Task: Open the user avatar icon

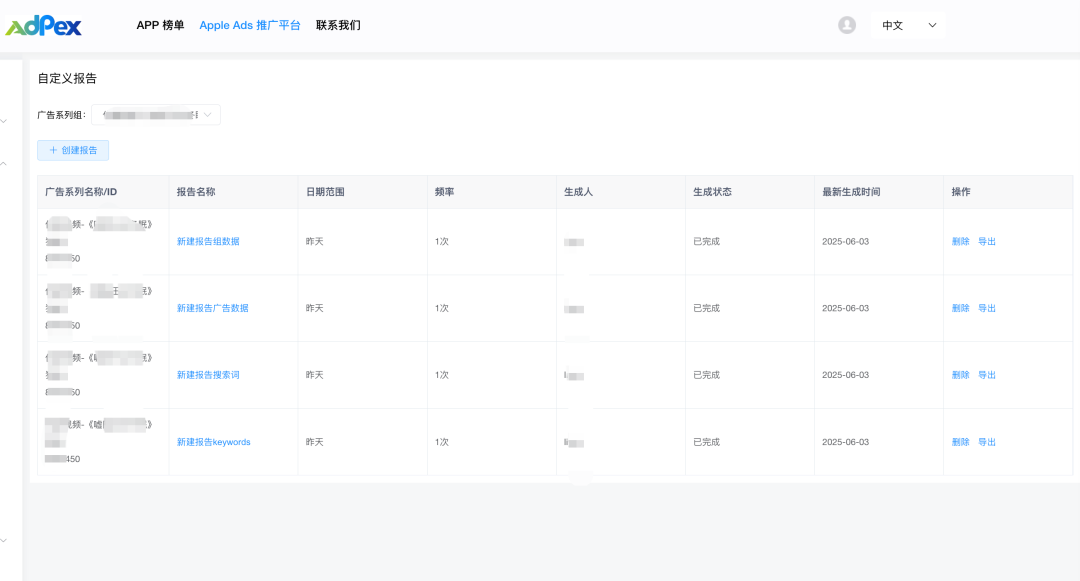Action: click(847, 25)
